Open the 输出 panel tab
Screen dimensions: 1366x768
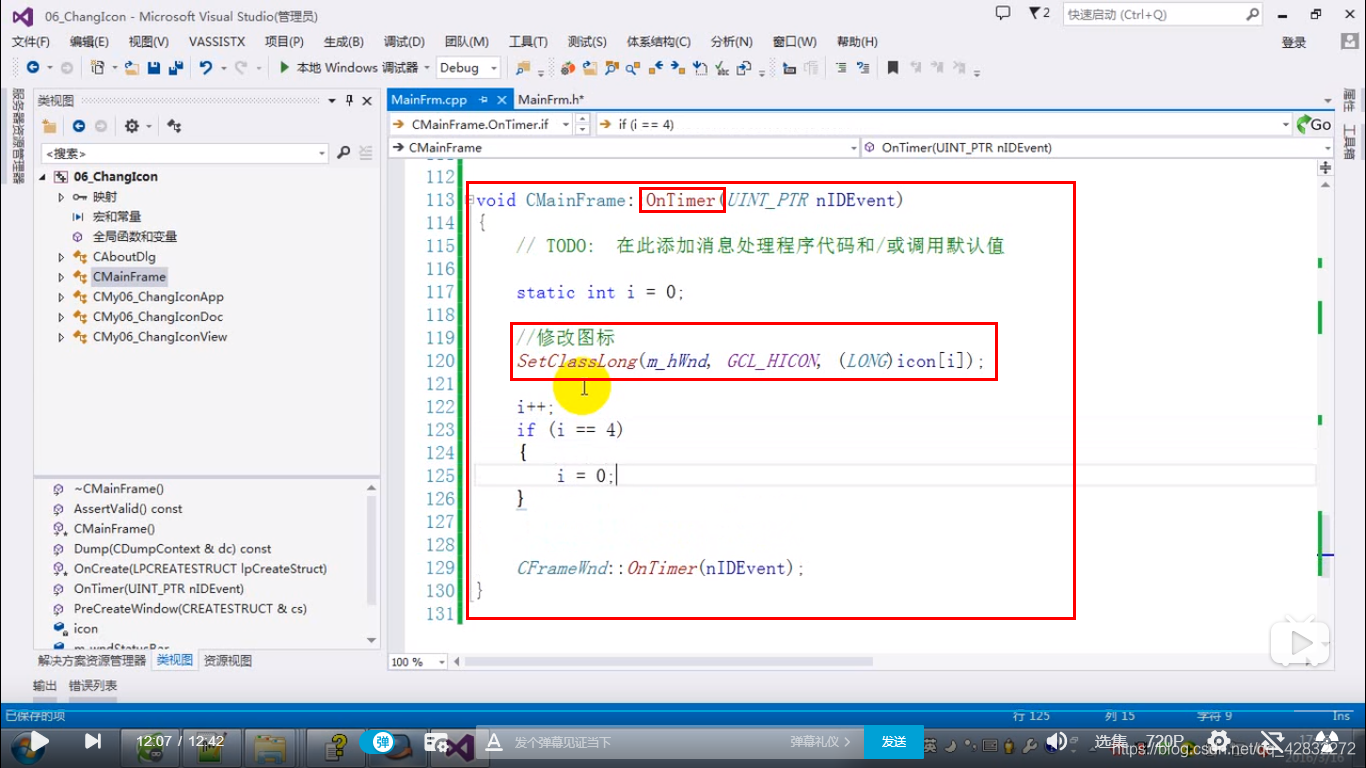coord(45,686)
